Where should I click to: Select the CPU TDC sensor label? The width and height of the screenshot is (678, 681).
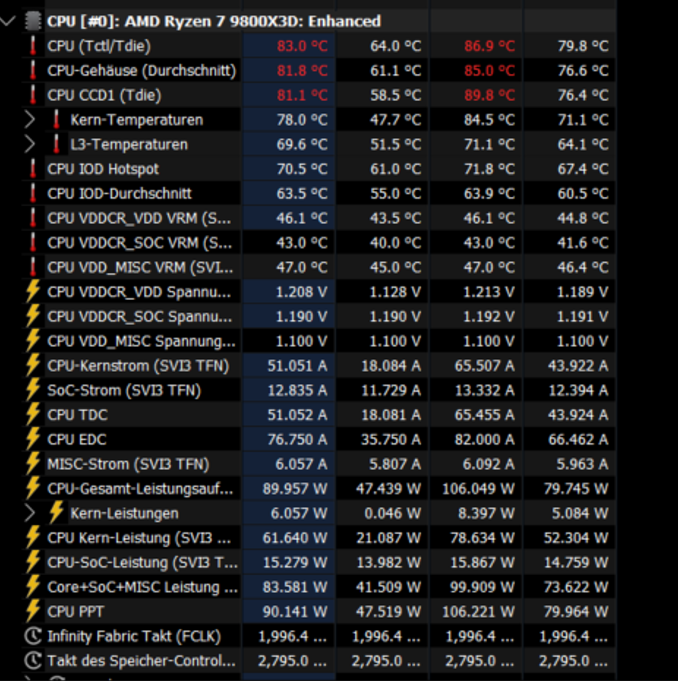point(77,415)
